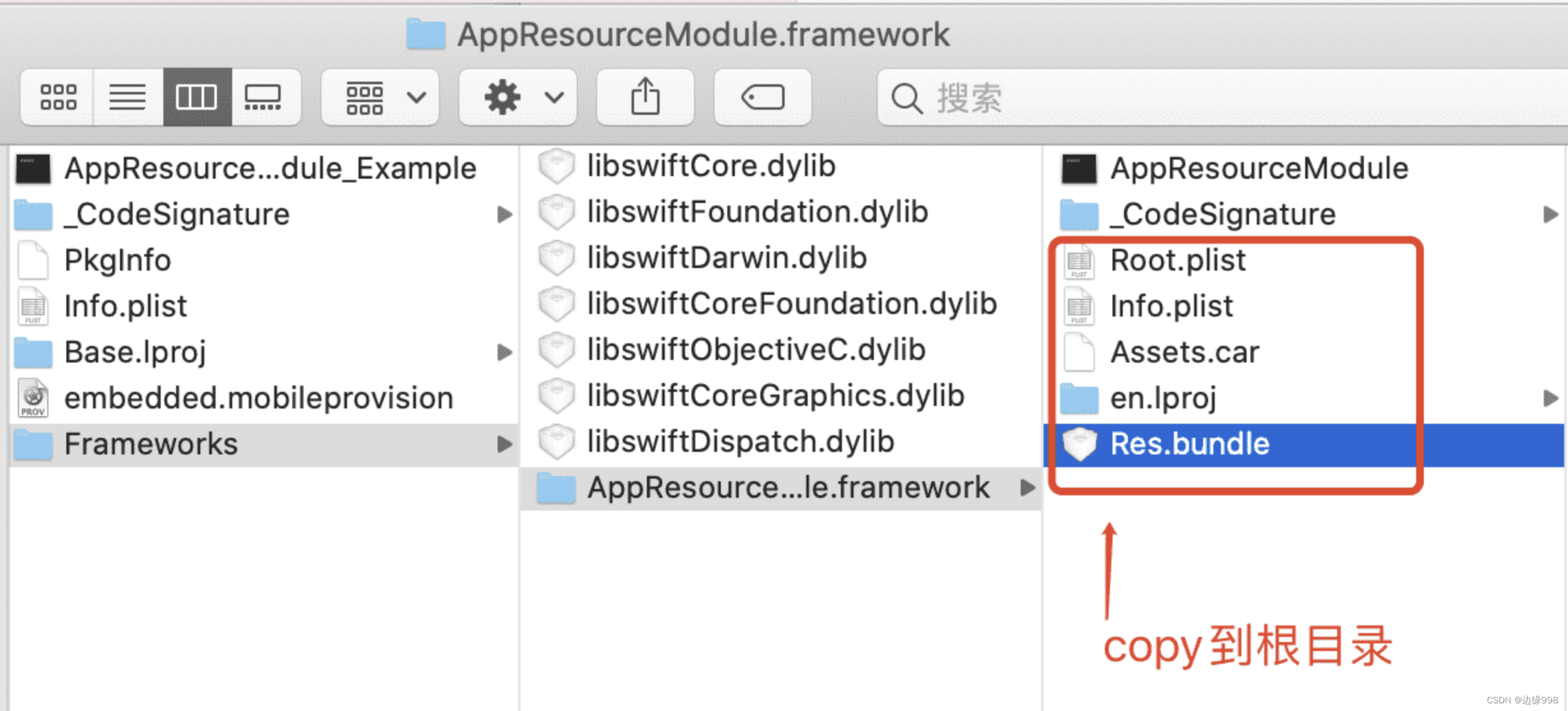Screen dimensions: 1568x711
Task: Expand the Base.lproj folder arrow
Action: coord(505,352)
